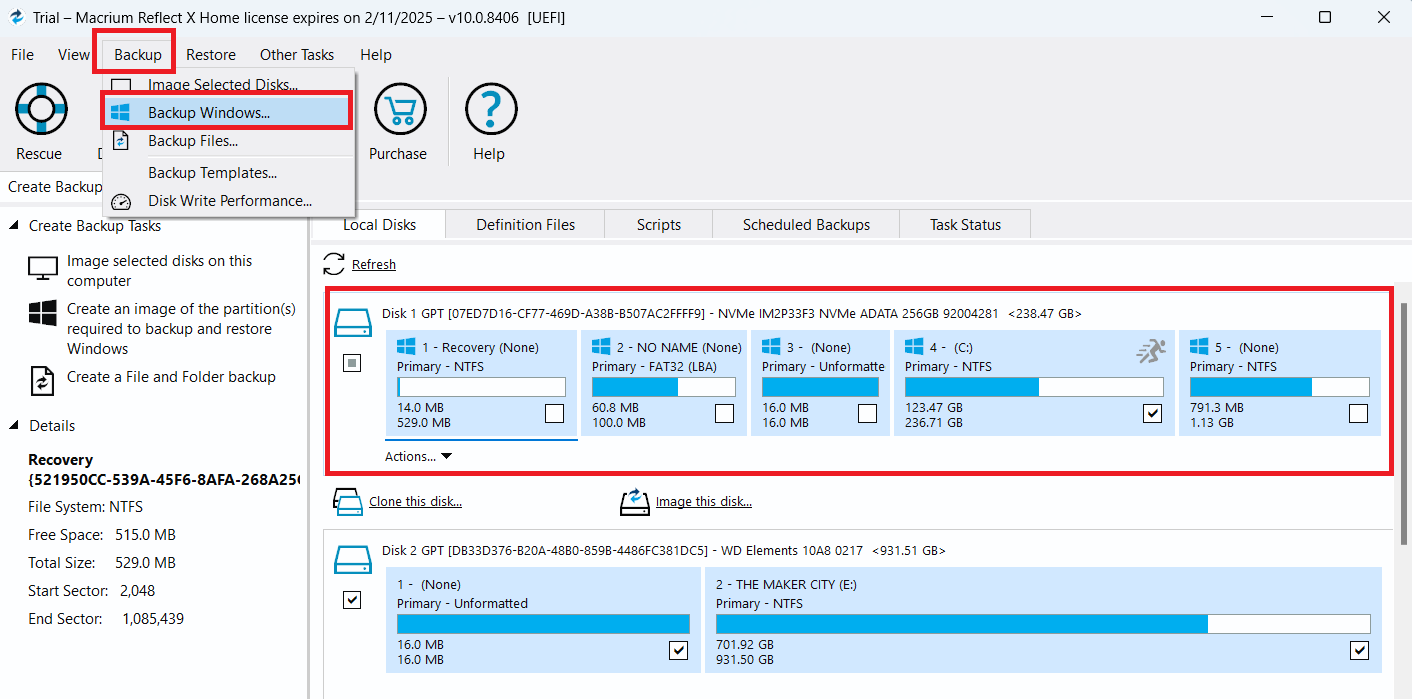
Task: Choose Disk Write Performance menu entry
Action: pyautogui.click(x=227, y=201)
